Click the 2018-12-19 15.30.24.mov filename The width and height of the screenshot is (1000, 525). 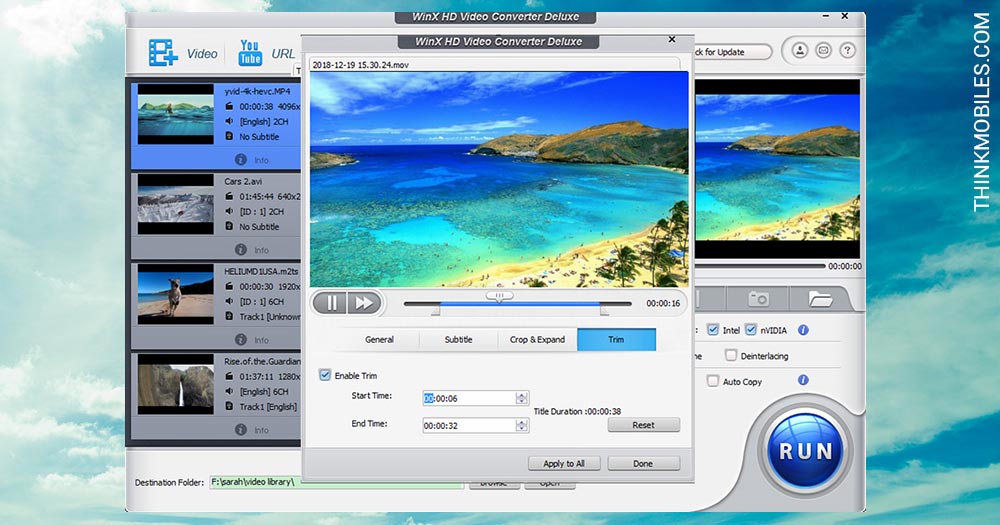(x=360, y=64)
